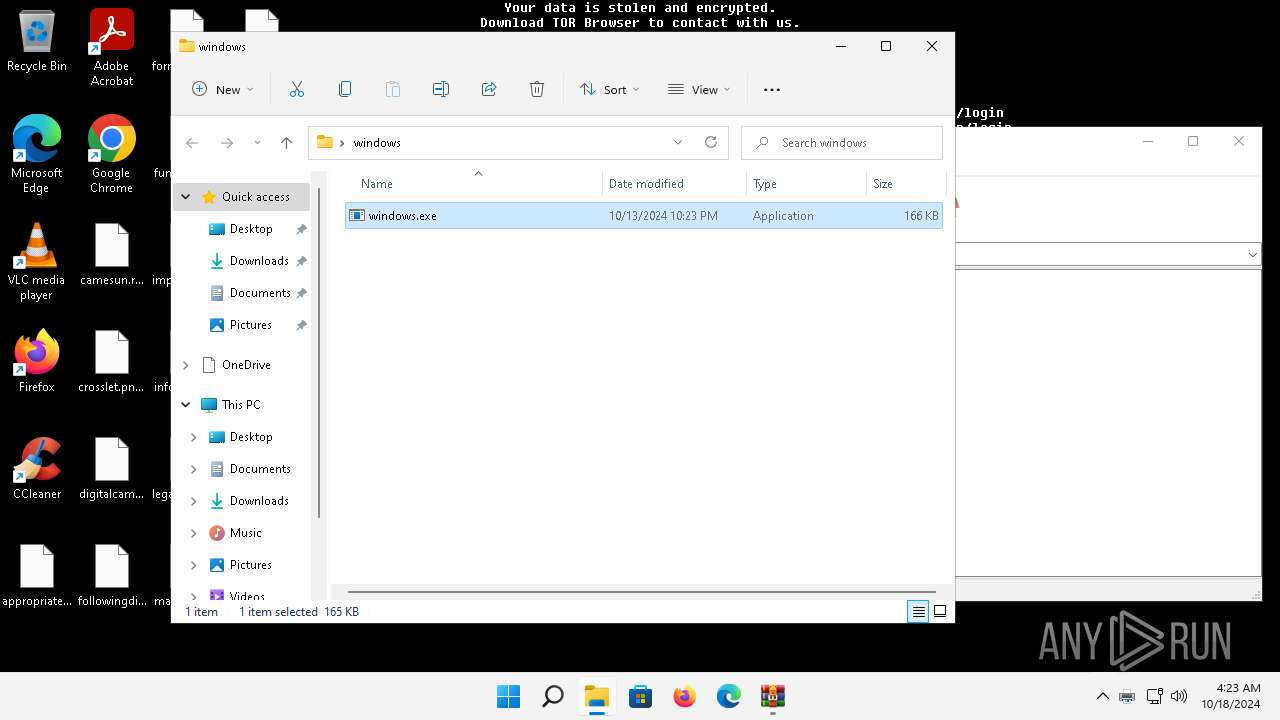Viewport: 1280px width, 720px height.
Task: Switch to large thumbnails view
Action: (940, 612)
